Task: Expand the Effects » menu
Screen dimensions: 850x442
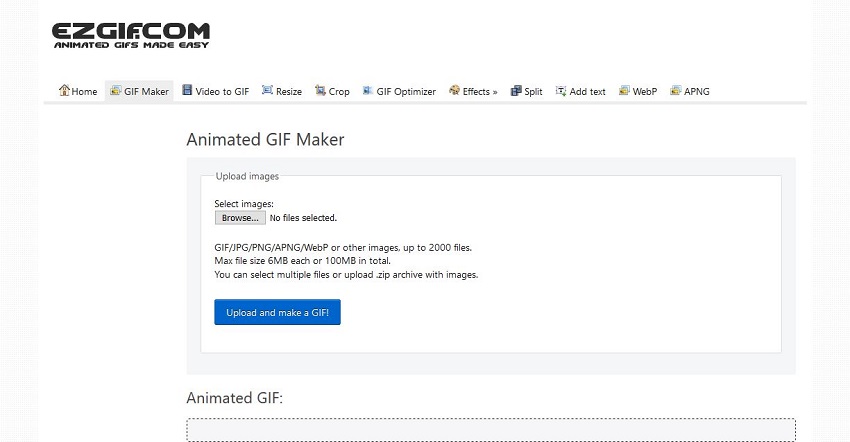Action: [x=480, y=92]
